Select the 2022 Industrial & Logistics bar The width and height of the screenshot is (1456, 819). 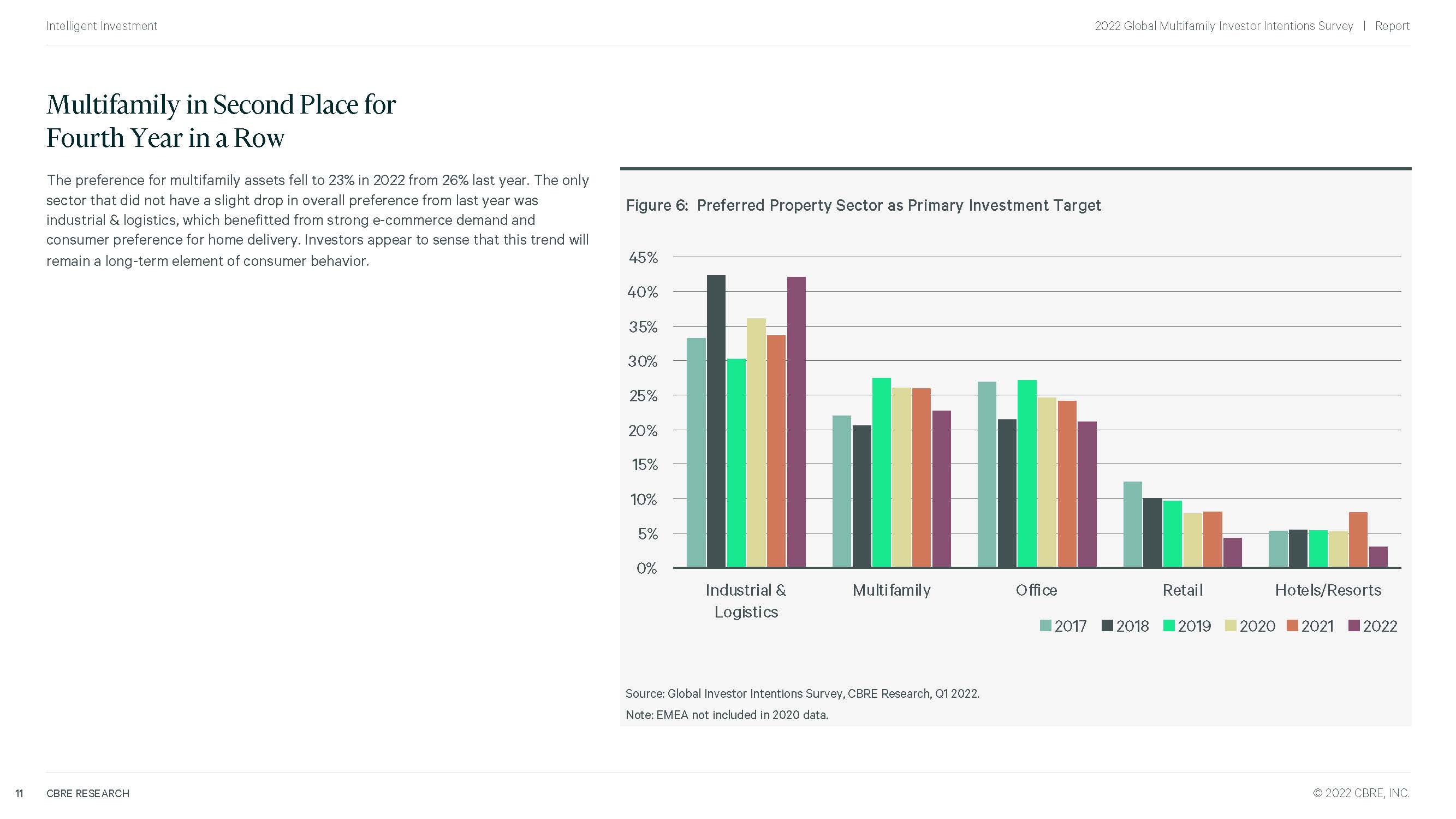797,422
